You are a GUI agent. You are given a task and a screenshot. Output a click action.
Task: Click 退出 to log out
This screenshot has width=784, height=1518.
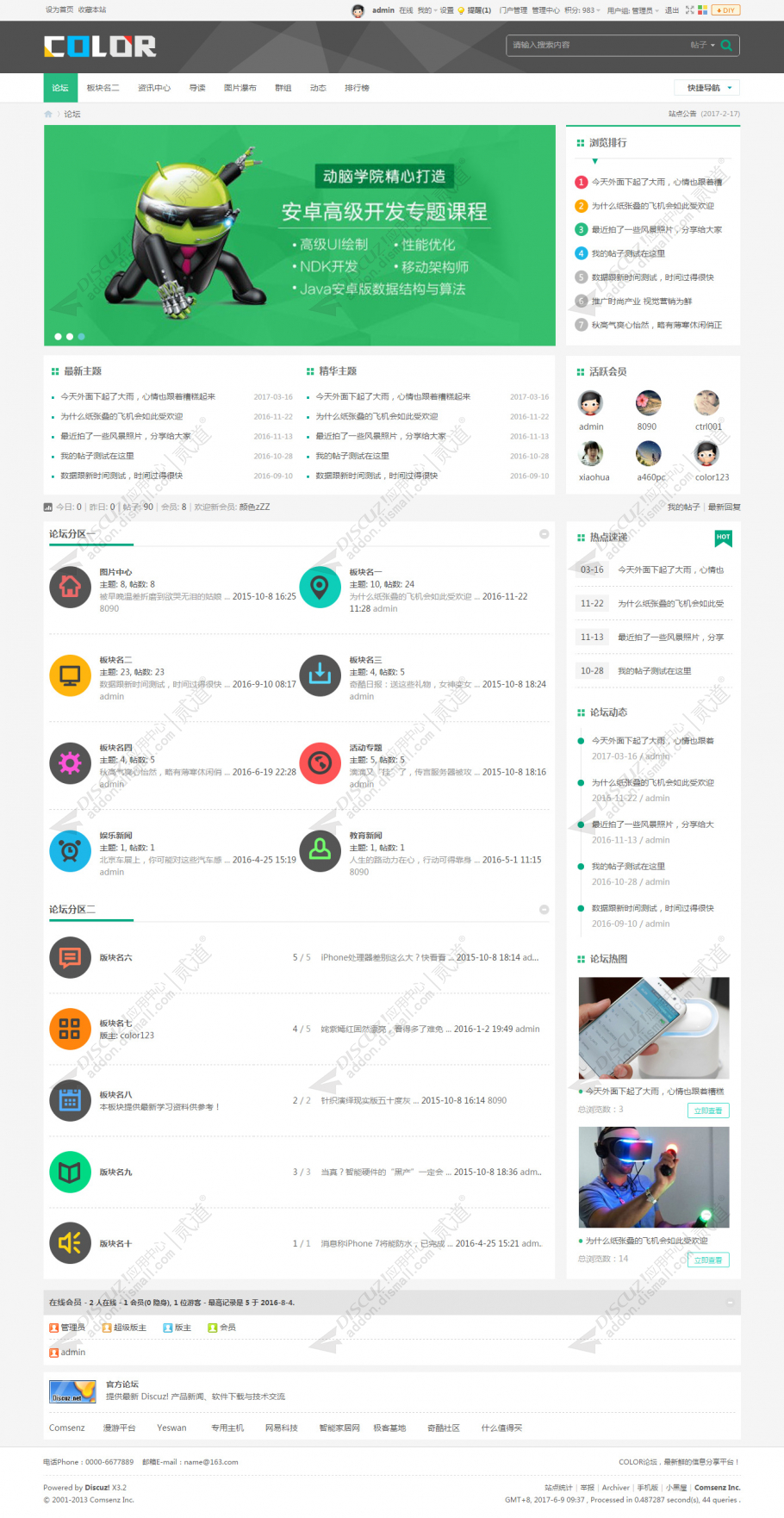pyautogui.click(x=672, y=10)
